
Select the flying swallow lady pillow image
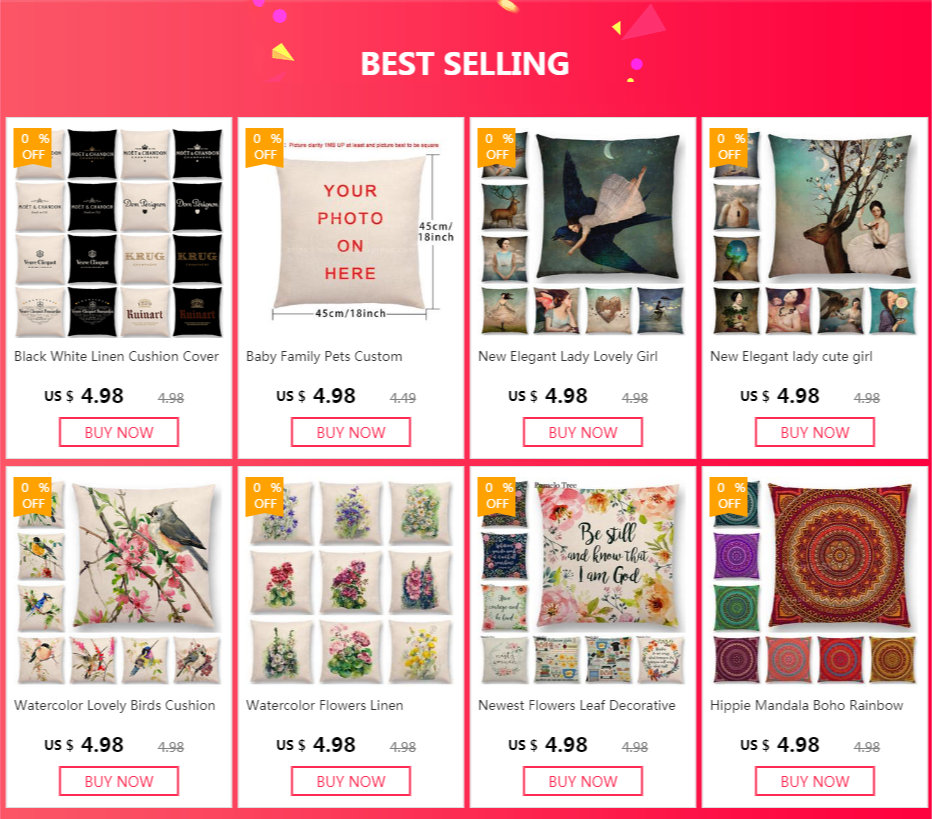pos(607,206)
